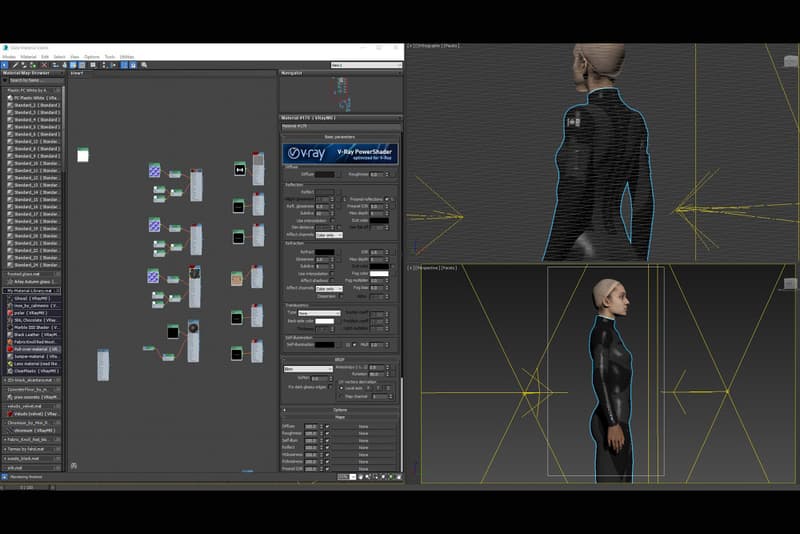Toggle Move Children toolbar icon
Image resolution: width=800 pixels, height=534 pixels.
[x=55, y=65]
